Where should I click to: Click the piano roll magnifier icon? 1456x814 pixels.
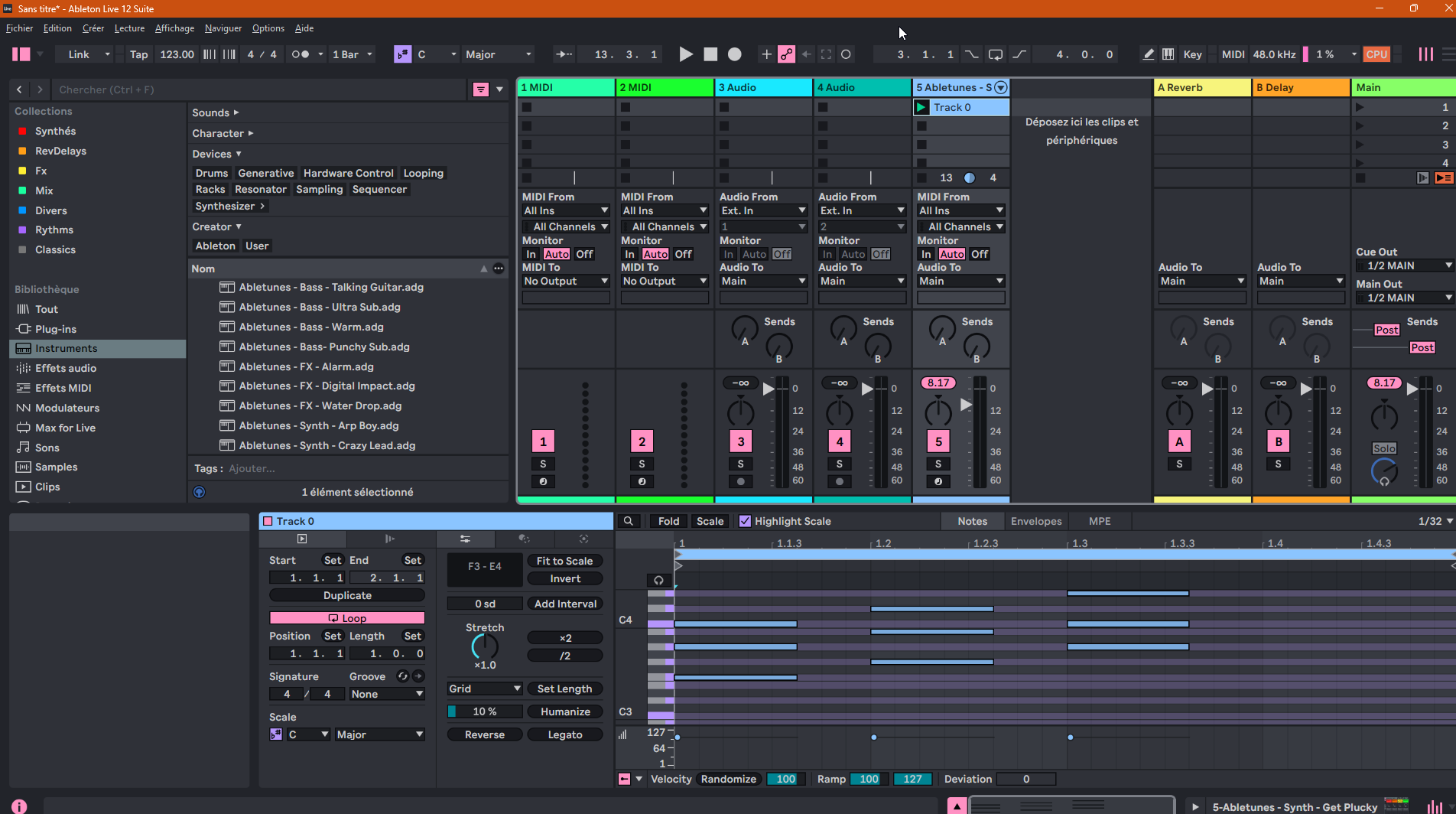629,521
